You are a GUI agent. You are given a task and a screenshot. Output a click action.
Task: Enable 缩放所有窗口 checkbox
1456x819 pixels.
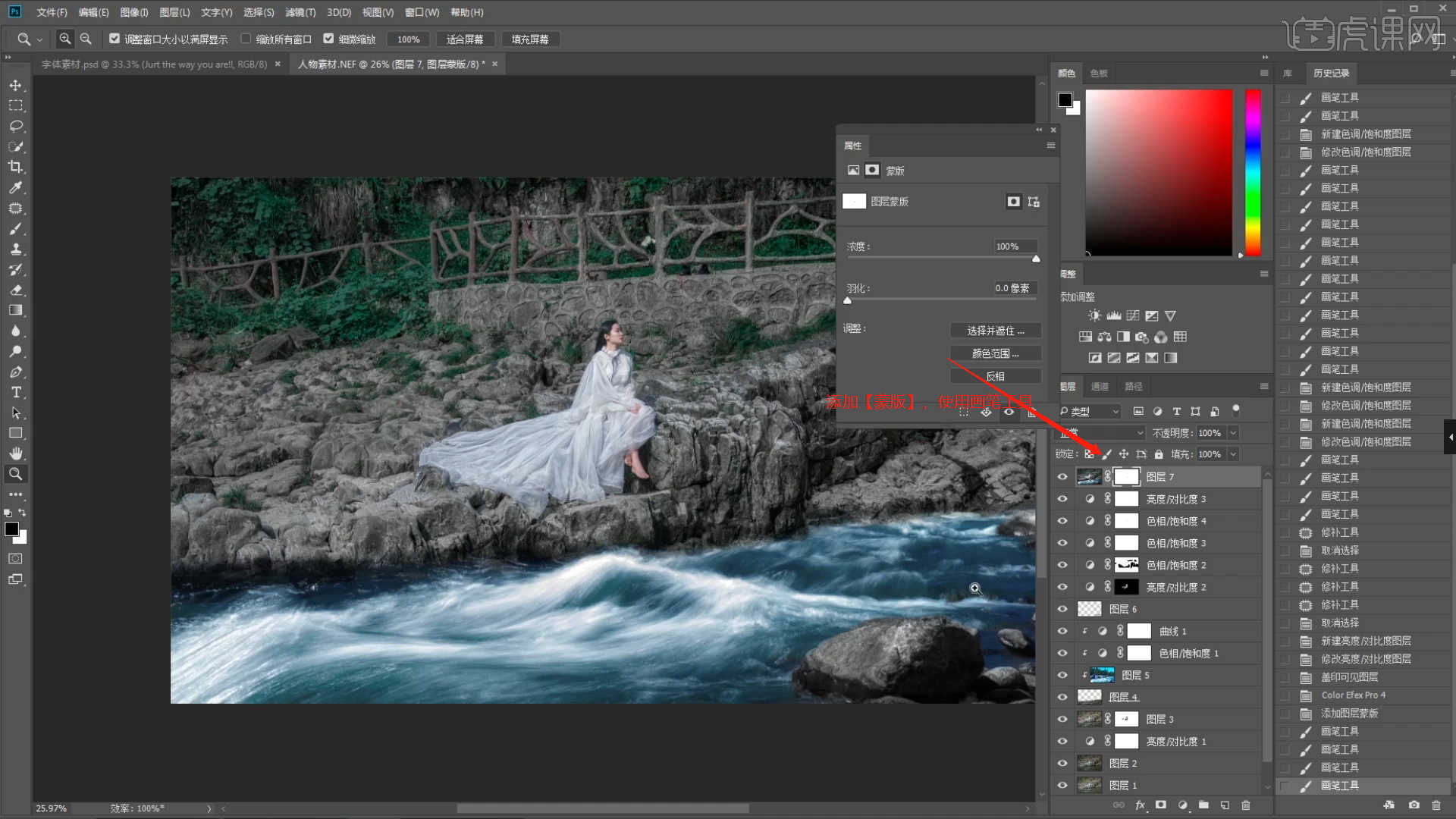point(246,39)
